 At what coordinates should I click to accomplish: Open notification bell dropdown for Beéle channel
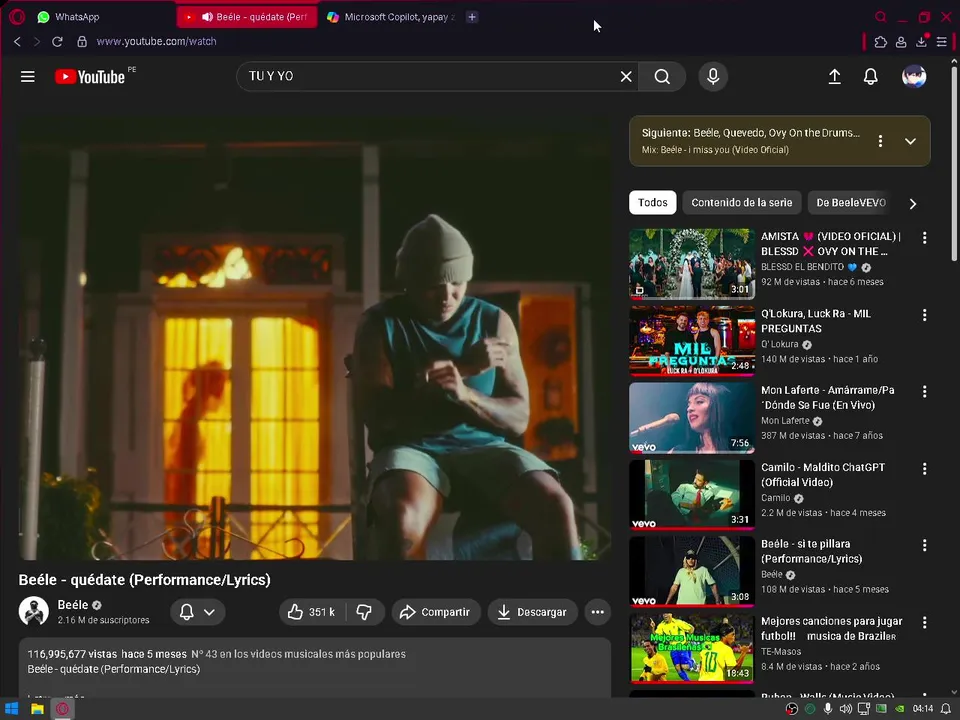click(x=197, y=612)
